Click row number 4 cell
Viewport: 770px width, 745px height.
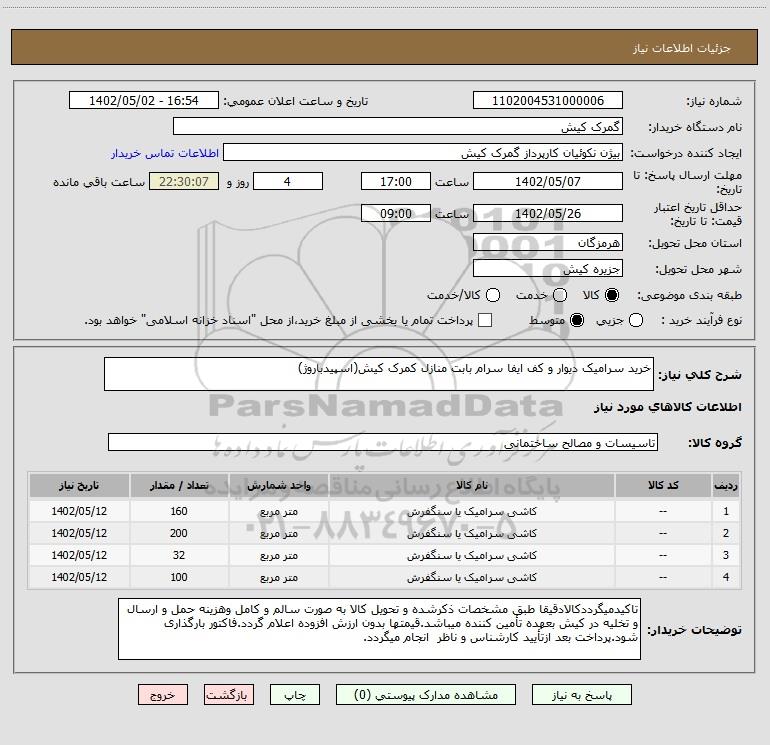(x=726, y=578)
